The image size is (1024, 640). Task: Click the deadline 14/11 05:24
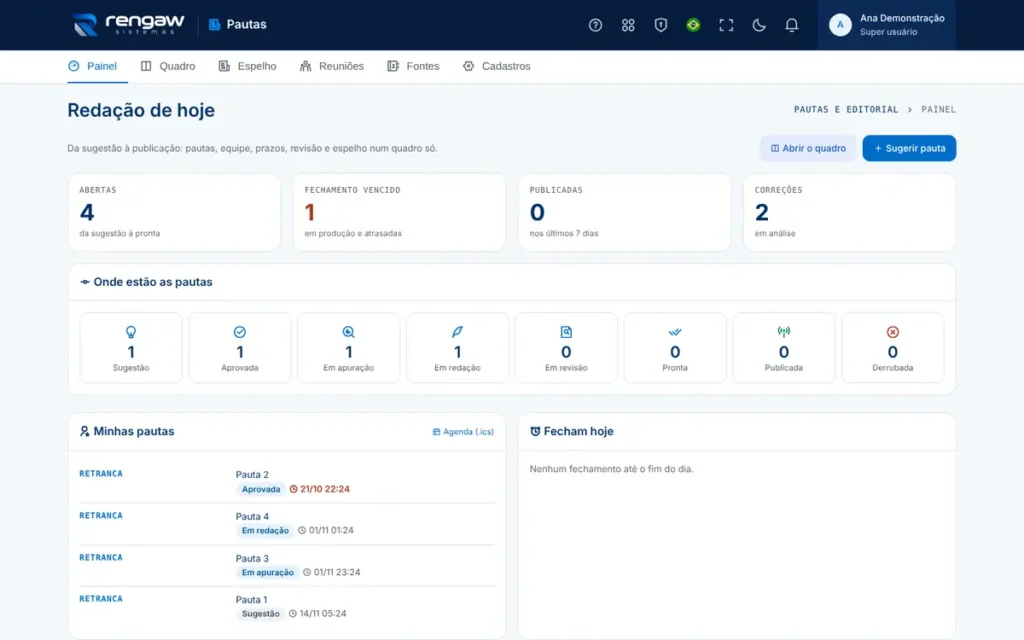[x=318, y=614]
